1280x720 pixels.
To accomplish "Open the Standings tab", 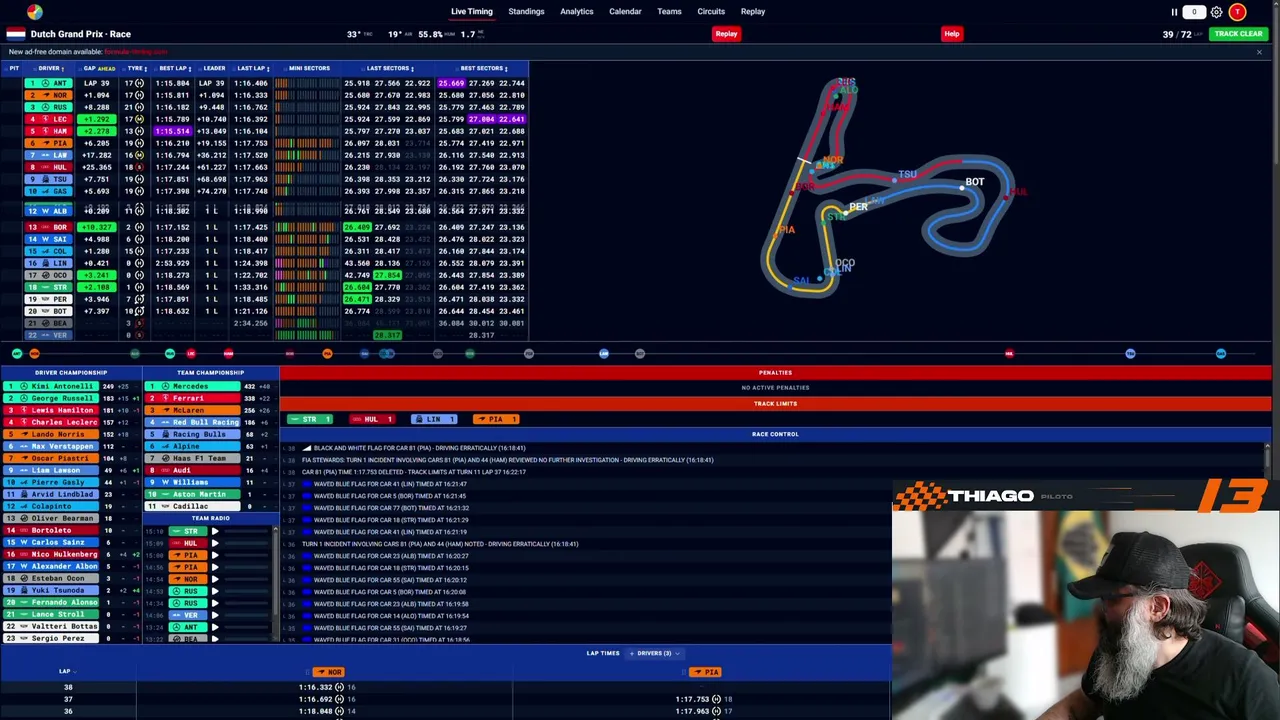I will [526, 12].
